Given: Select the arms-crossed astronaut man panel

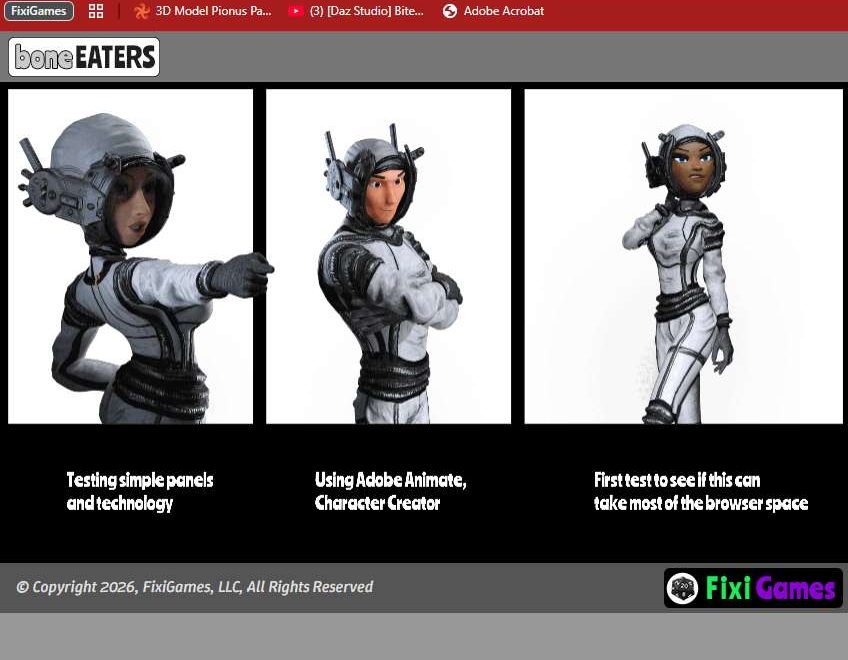Looking at the screenshot, I should [x=388, y=256].
